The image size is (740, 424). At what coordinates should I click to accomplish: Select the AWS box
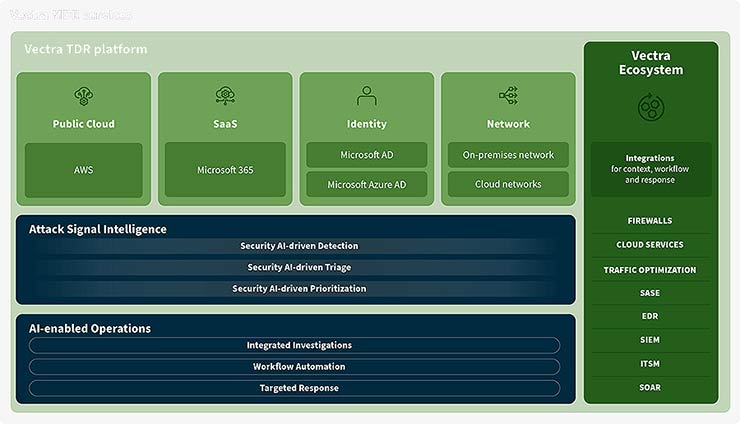(x=84, y=170)
